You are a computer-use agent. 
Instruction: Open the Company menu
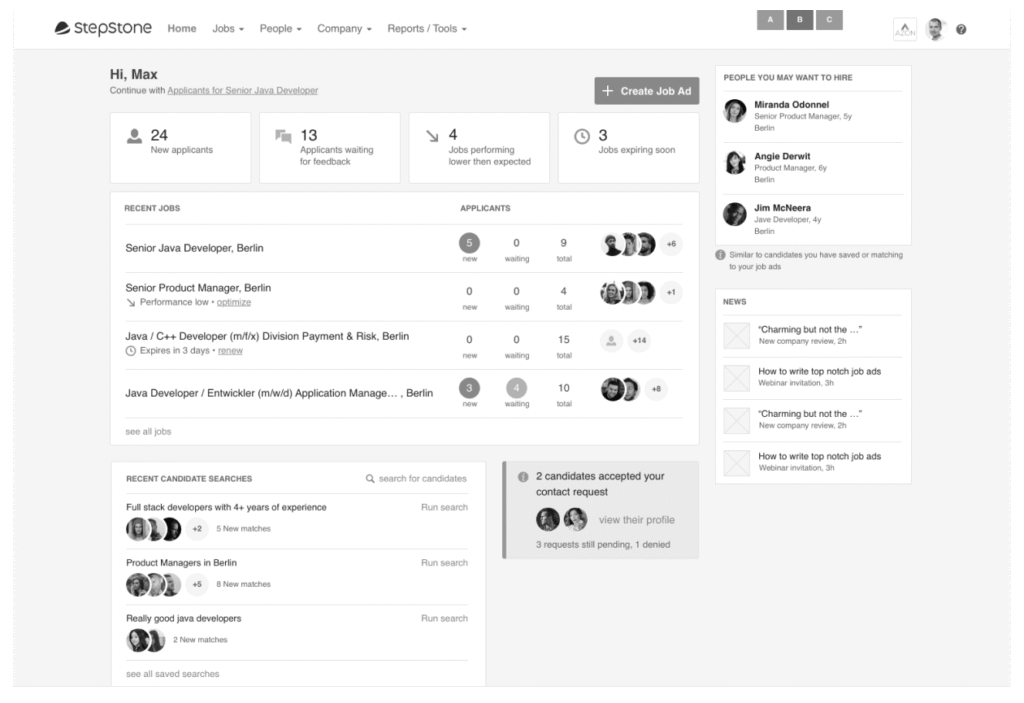(344, 29)
